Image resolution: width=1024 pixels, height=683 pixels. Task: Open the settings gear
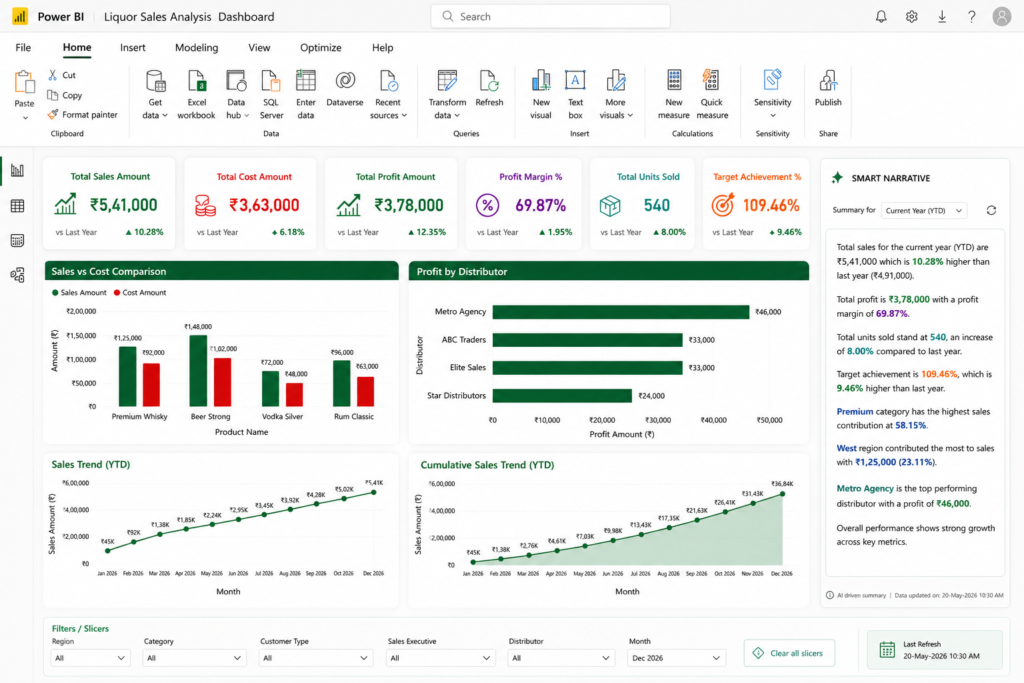coord(912,16)
